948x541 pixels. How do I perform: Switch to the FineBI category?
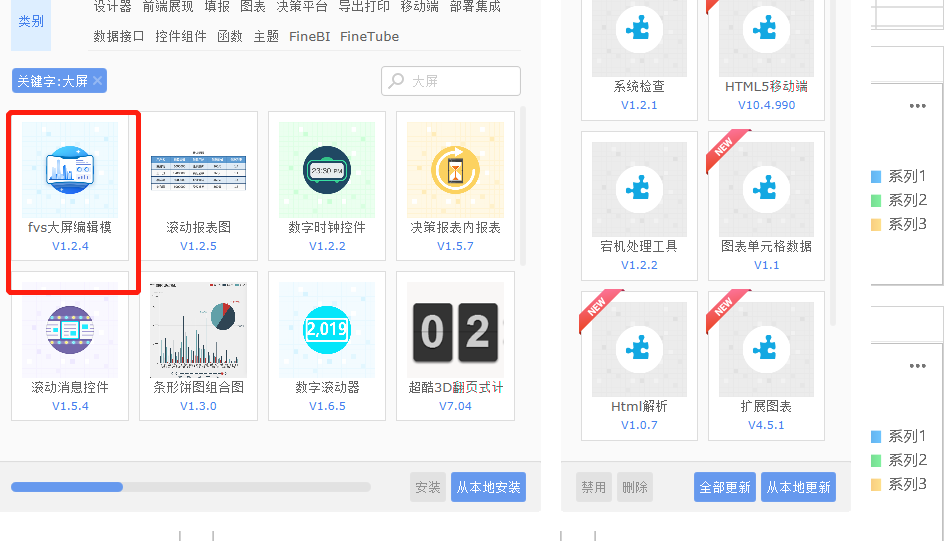(310, 36)
